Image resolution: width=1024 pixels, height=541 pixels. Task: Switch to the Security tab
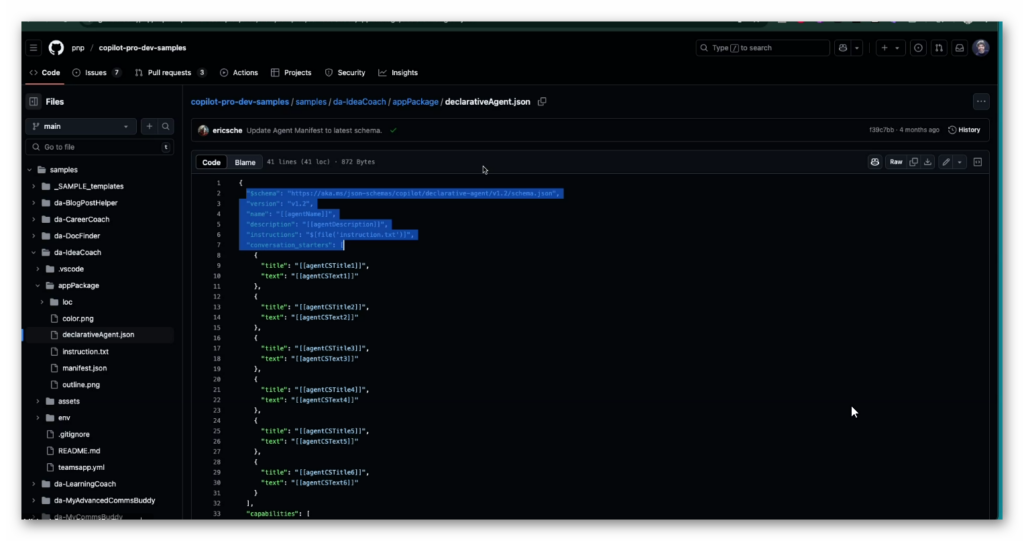345,73
